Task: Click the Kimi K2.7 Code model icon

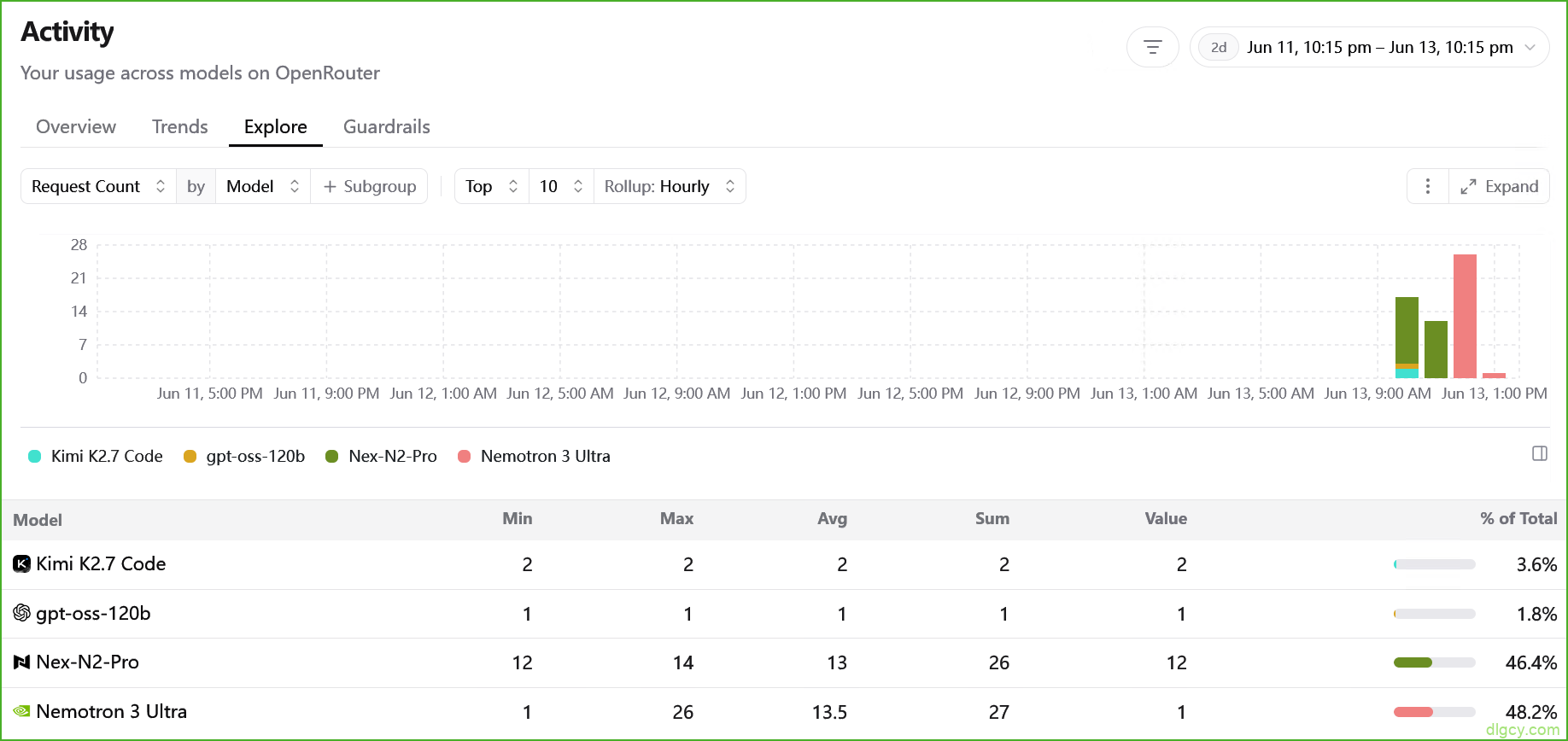Action: 22,563
